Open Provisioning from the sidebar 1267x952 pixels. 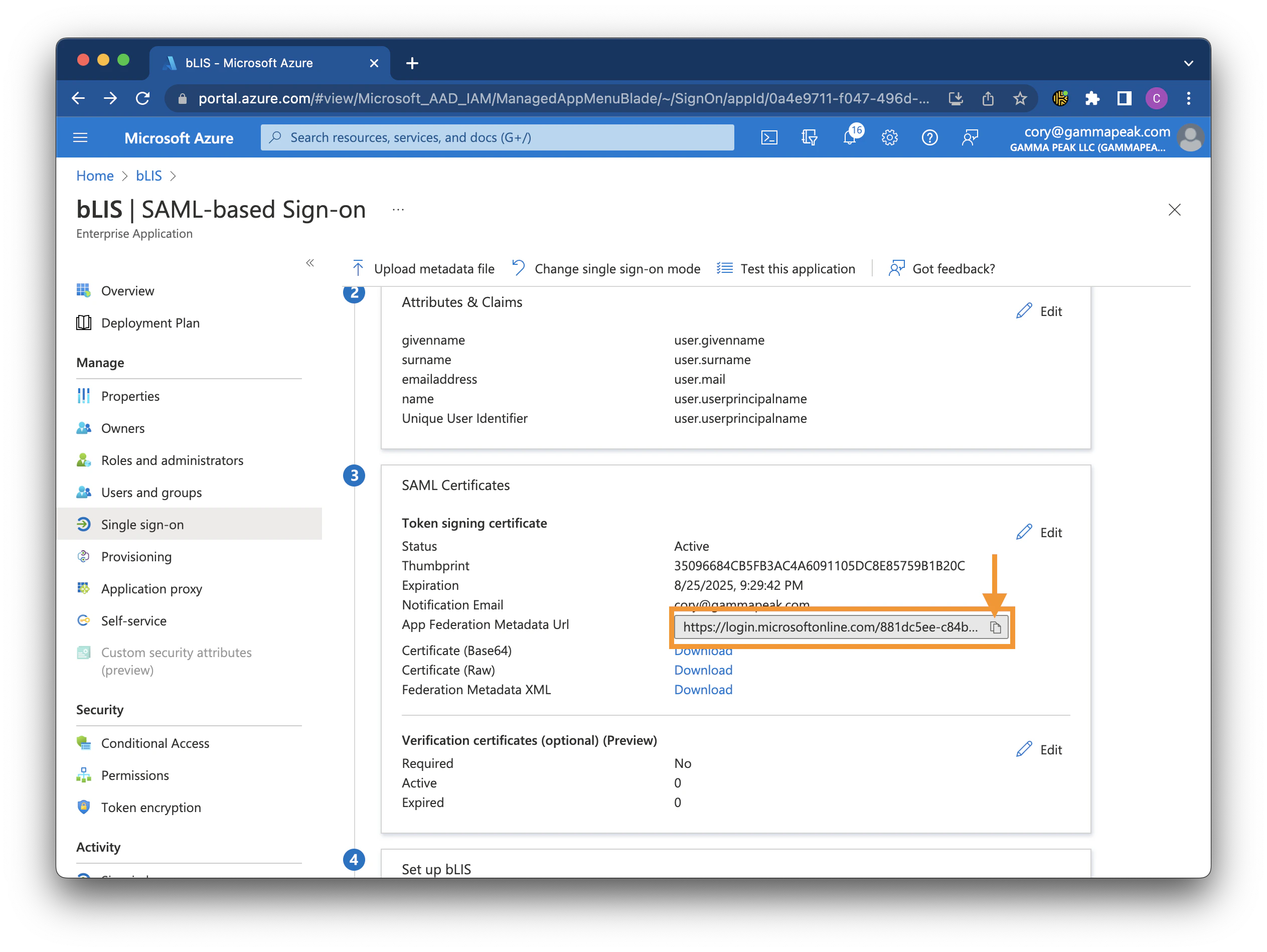click(x=136, y=556)
